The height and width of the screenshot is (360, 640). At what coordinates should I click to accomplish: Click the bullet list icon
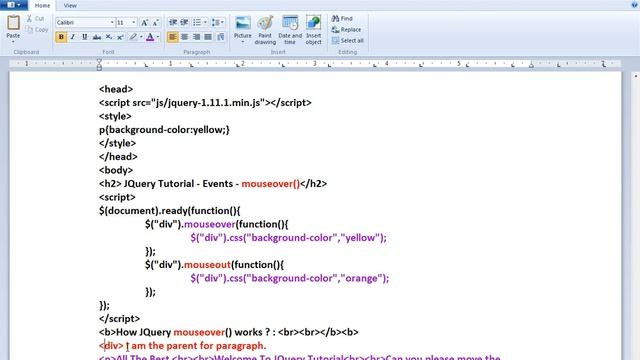[x=197, y=22]
